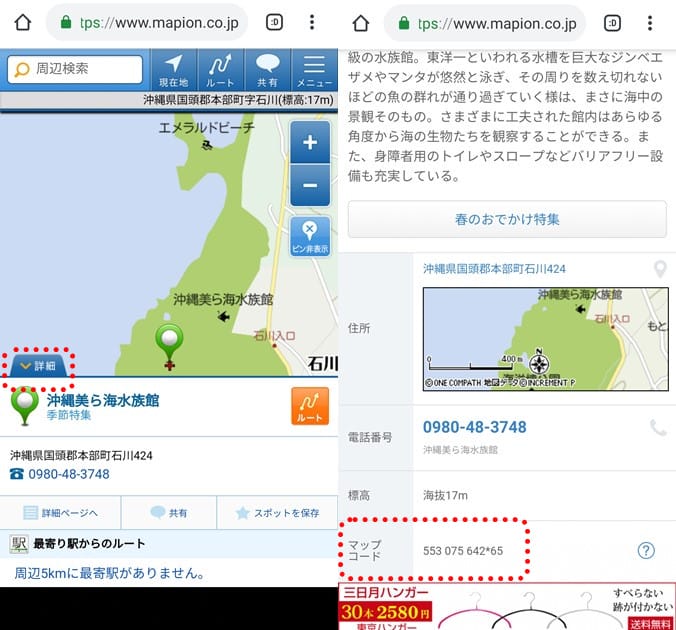Collapse the 詳細 details tab

tap(39, 366)
